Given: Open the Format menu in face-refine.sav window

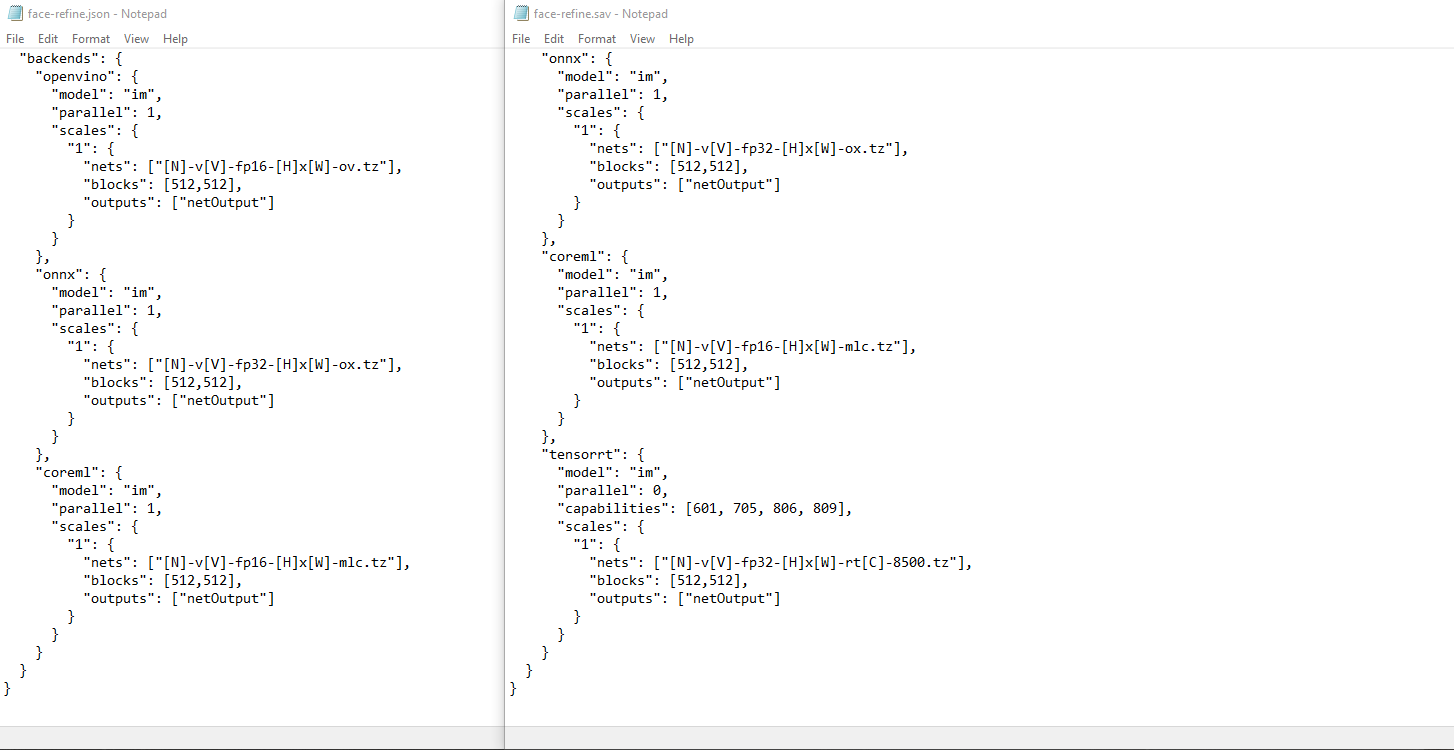Looking at the screenshot, I should [x=597, y=39].
